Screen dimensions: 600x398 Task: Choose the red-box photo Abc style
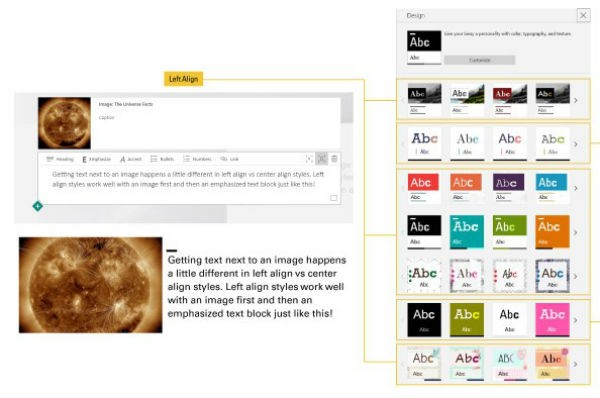[510, 100]
